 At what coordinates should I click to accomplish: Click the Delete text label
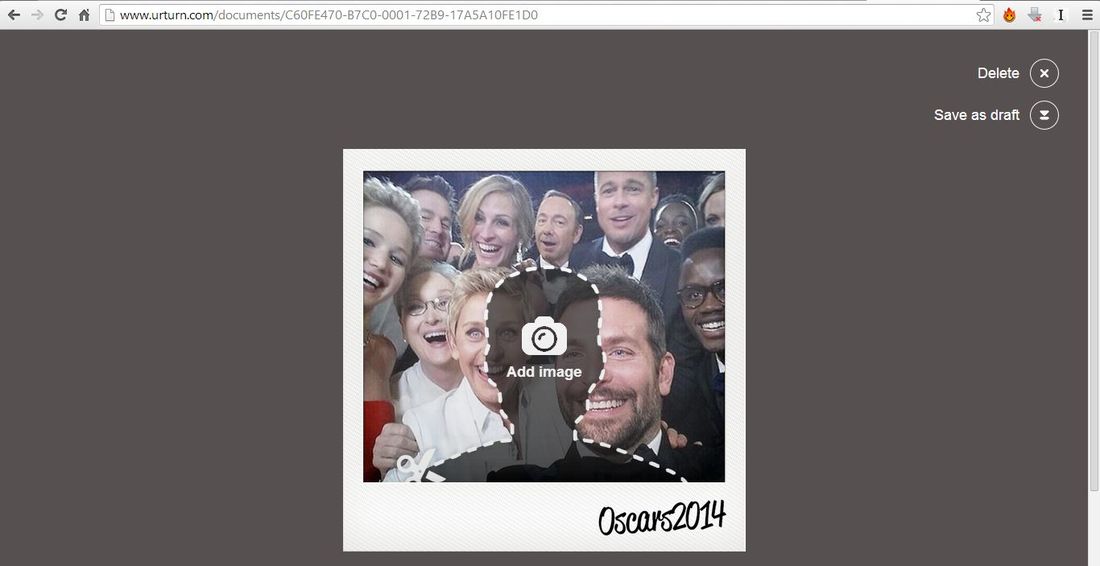pos(998,73)
